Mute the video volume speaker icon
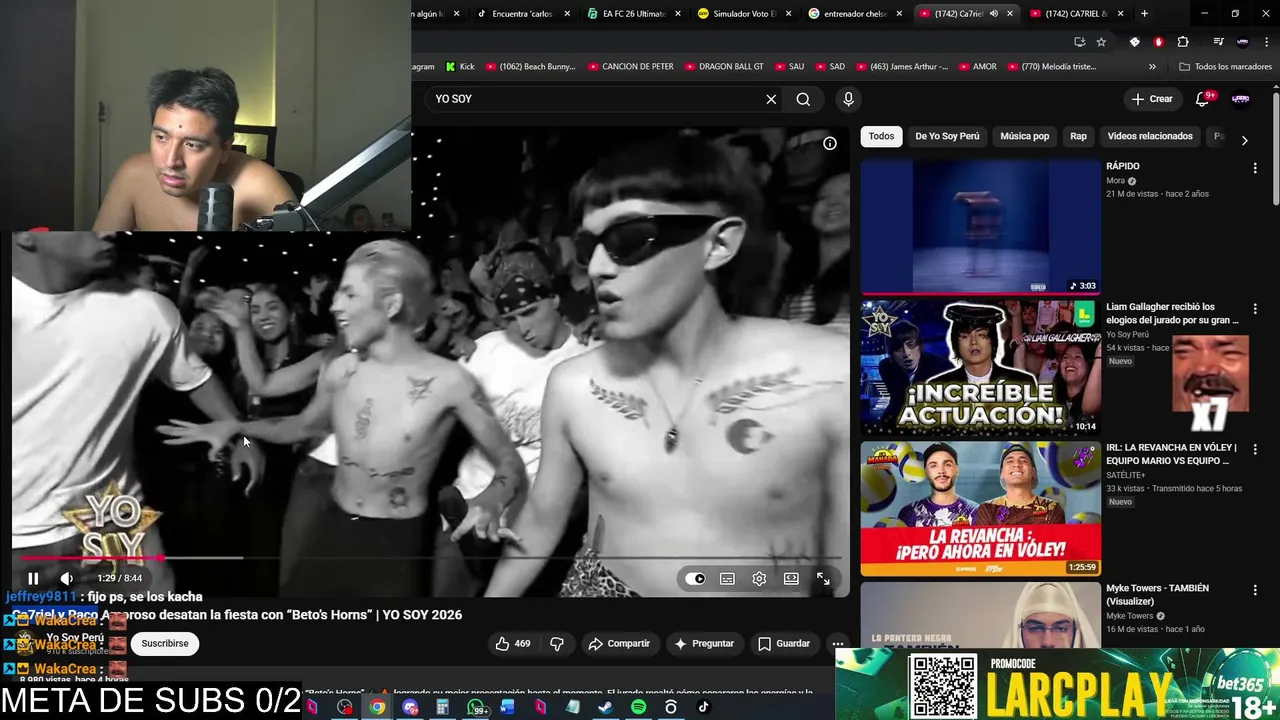Image resolution: width=1280 pixels, height=720 pixels. [x=66, y=578]
